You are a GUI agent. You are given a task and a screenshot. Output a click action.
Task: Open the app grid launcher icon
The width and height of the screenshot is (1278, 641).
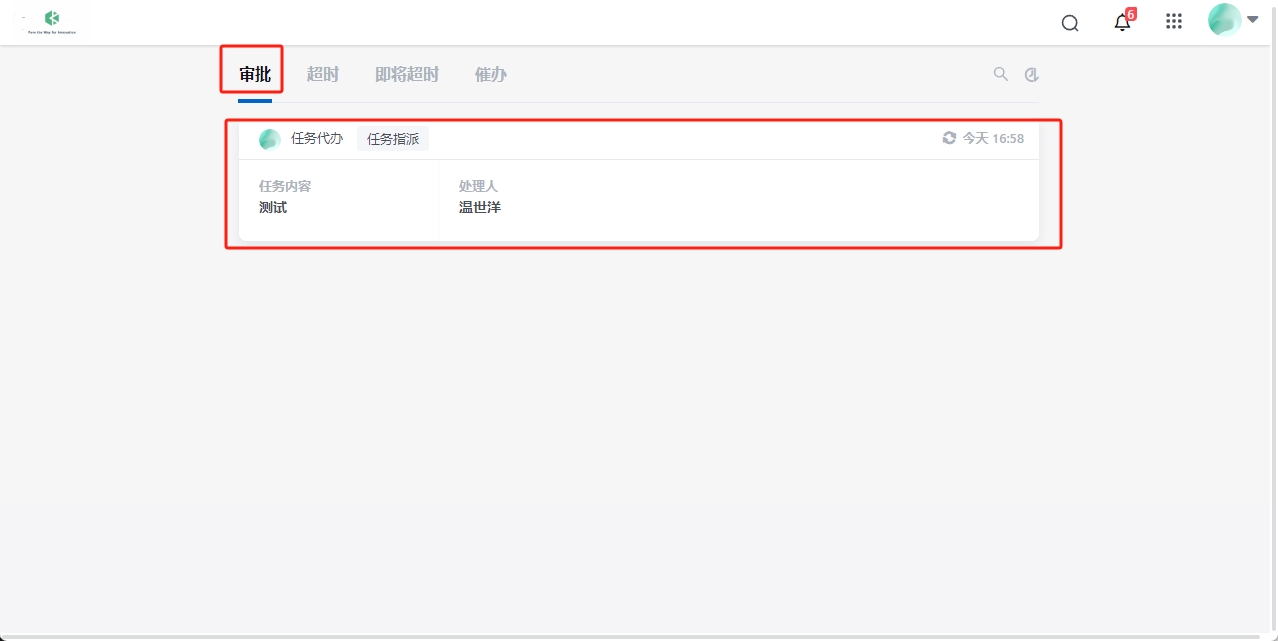[1173, 21]
